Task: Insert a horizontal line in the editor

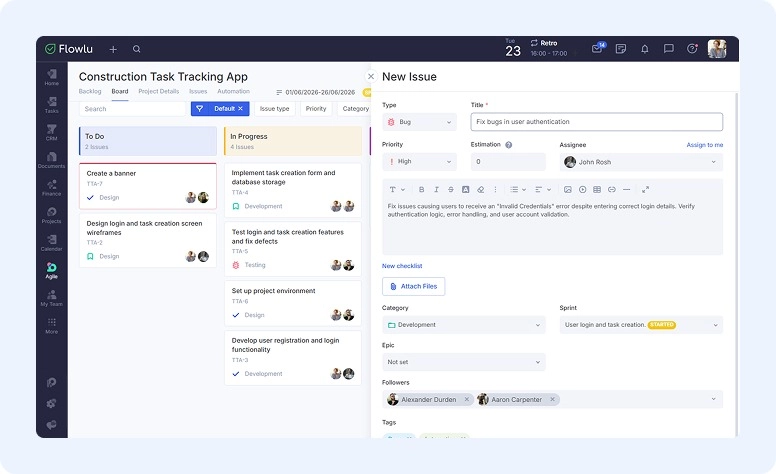Action: (x=627, y=190)
